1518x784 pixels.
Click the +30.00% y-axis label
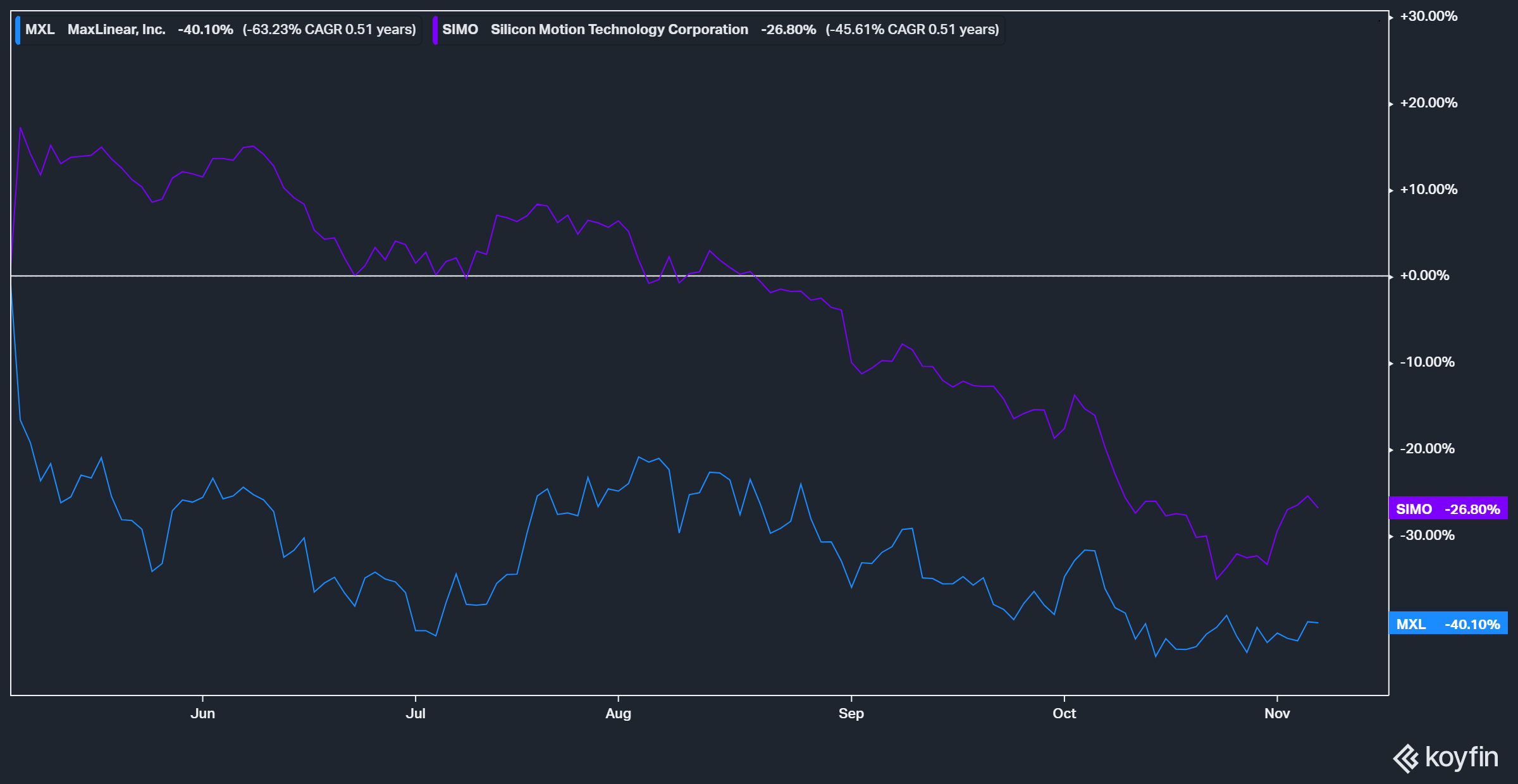[1429, 16]
